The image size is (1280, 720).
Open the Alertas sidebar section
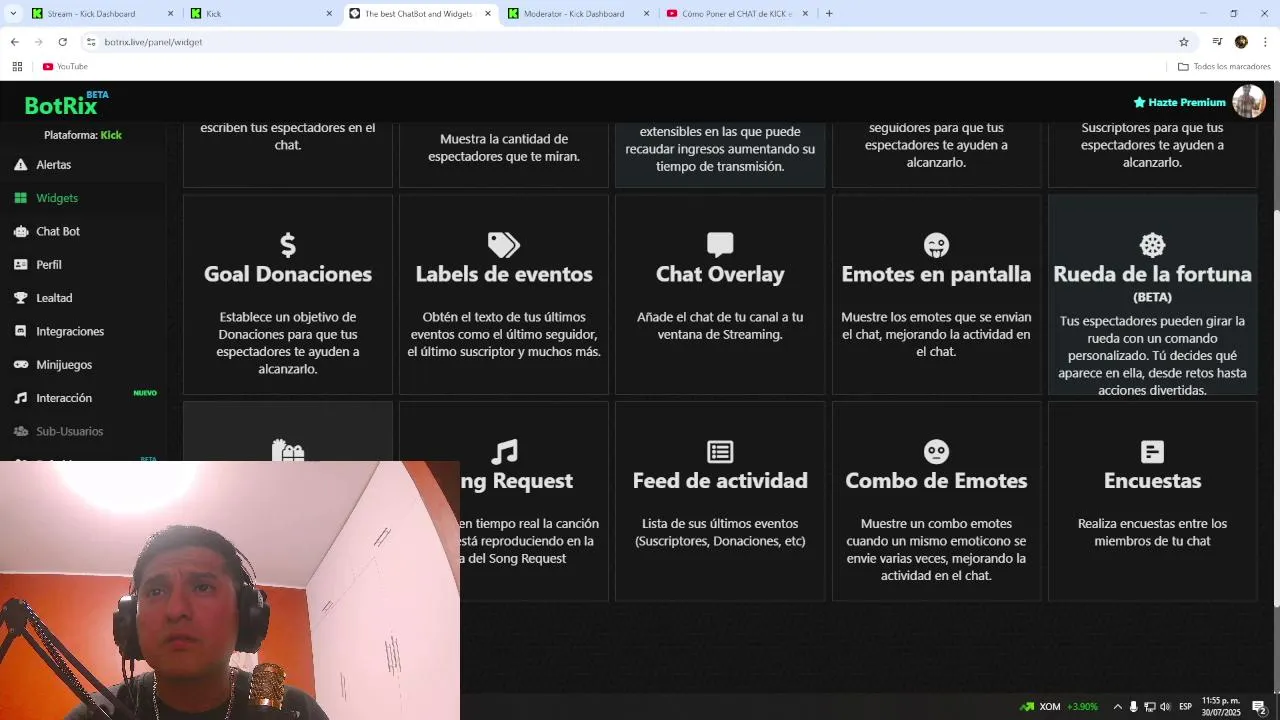point(53,164)
